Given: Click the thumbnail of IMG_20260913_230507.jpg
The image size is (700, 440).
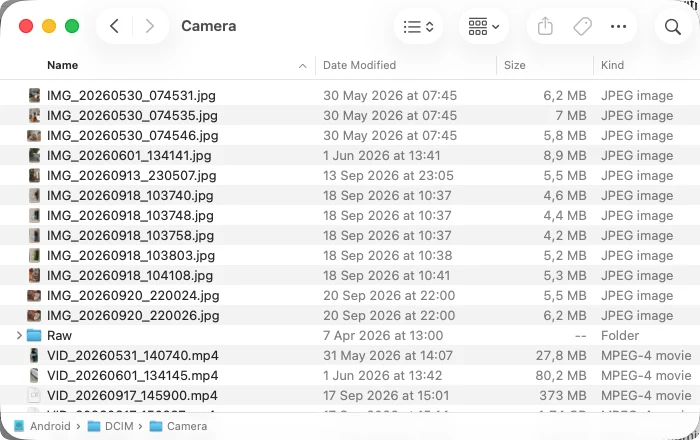Looking at the screenshot, I should tap(34, 175).
